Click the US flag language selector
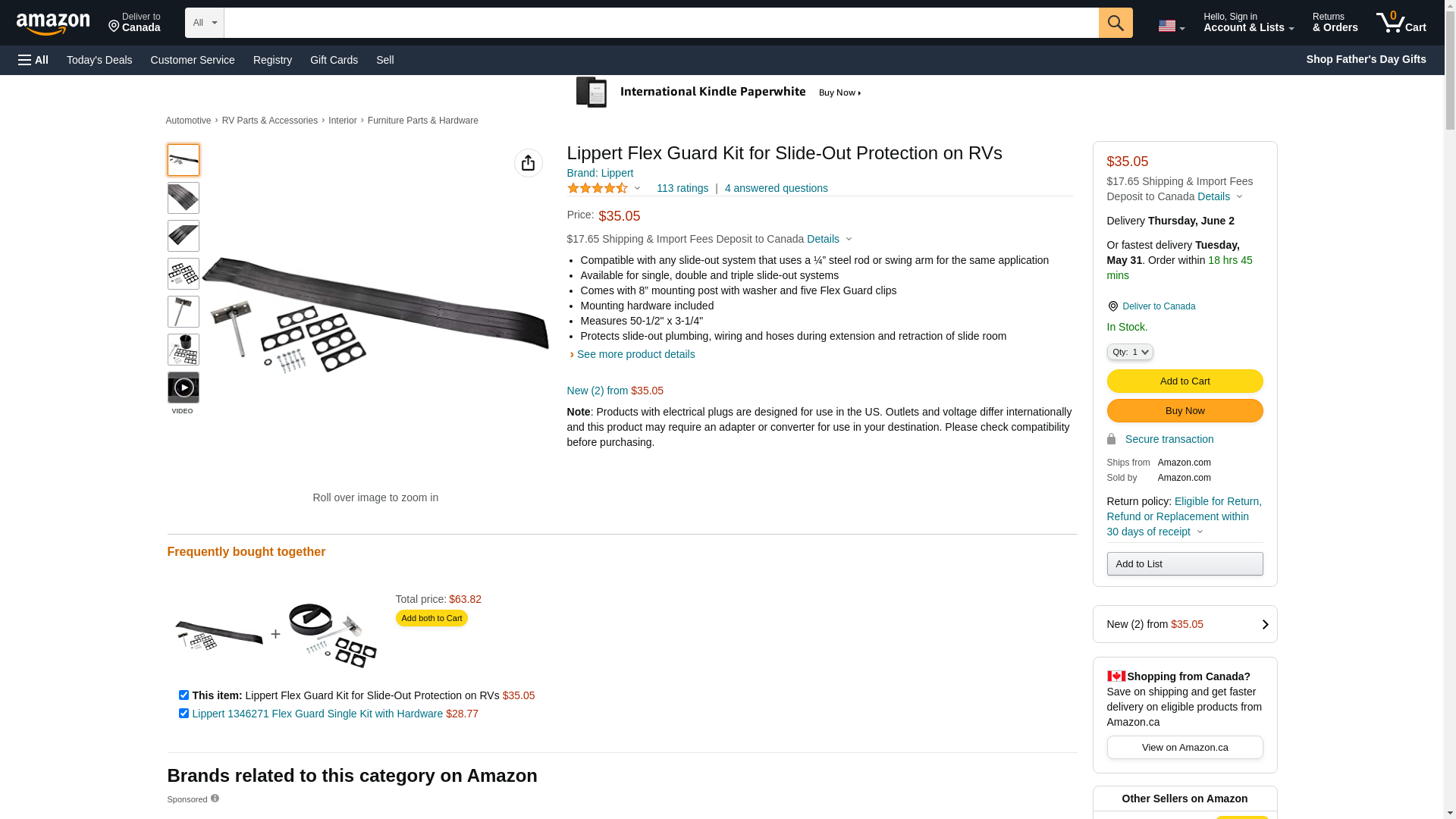The width and height of the screenshot is (1456, 819). 1171,26
